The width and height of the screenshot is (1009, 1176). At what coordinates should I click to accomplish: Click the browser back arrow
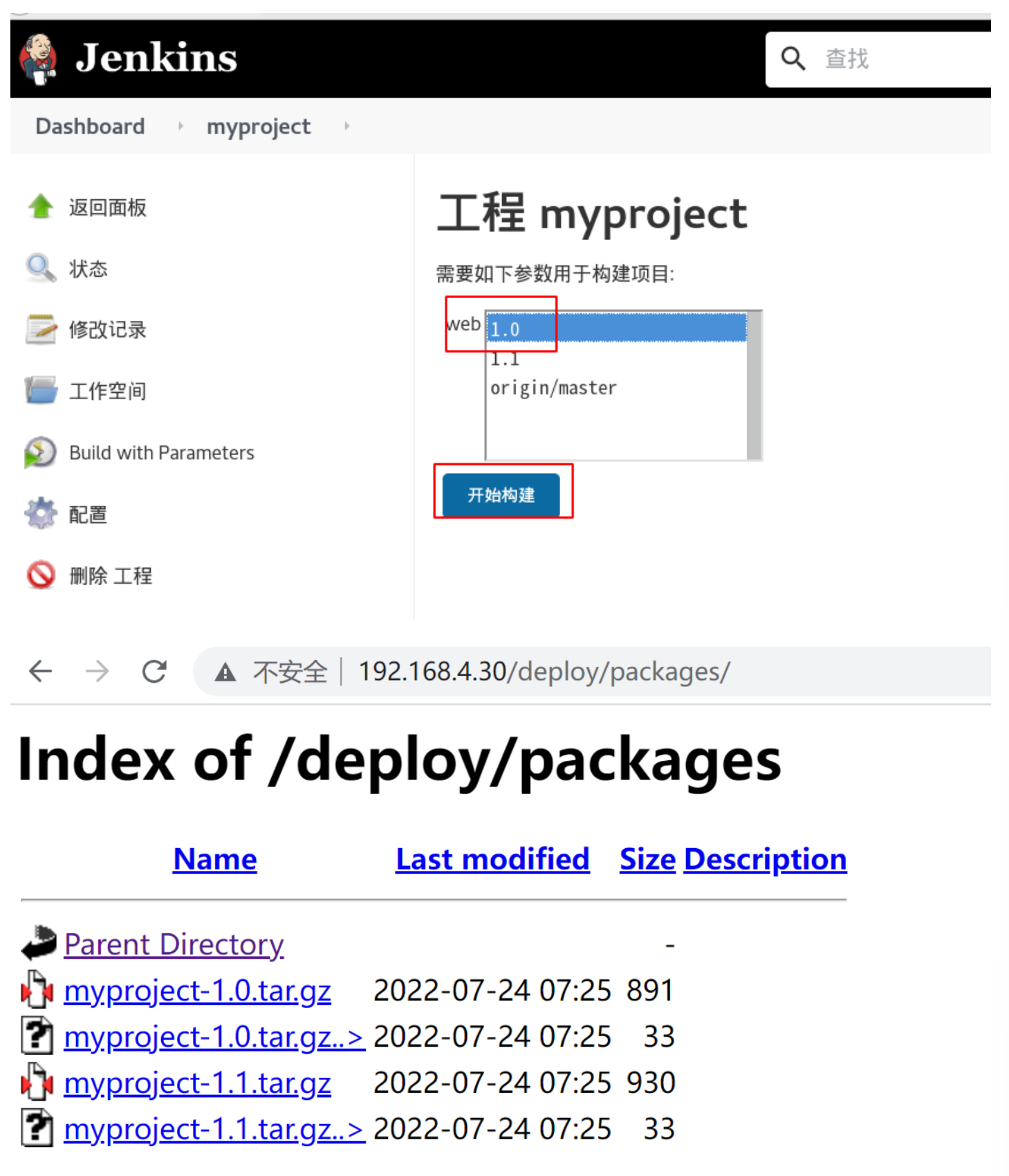pyautogui.click(x=41, y=671)
